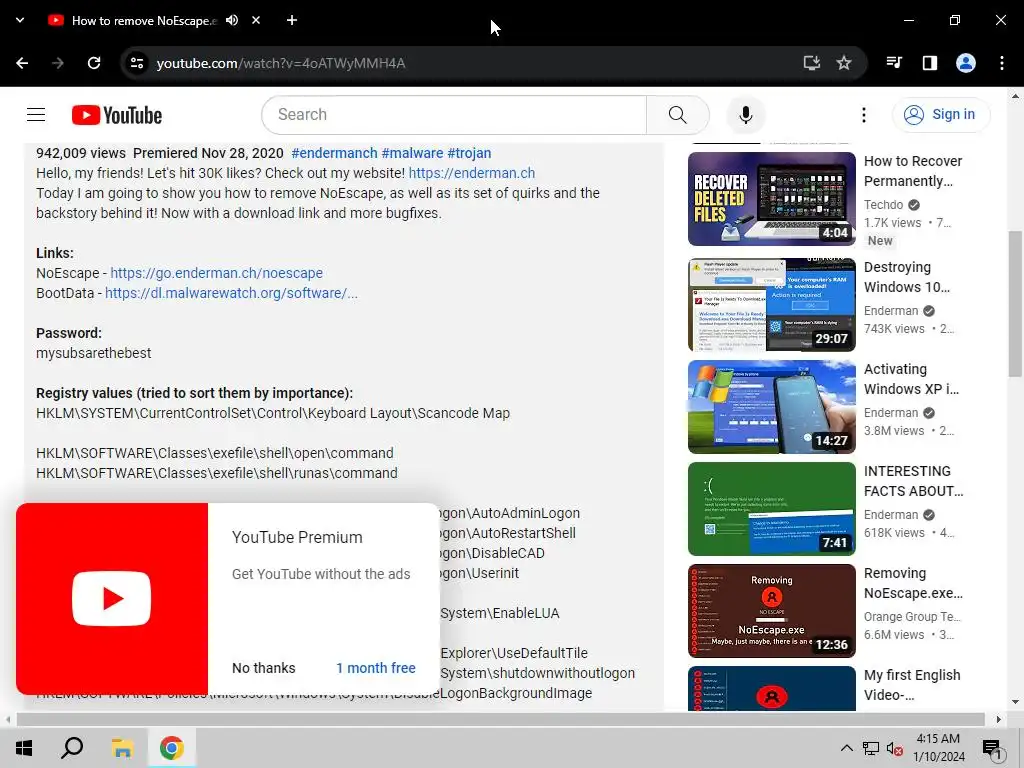Open the Chrome profile avatar
This screenshot has height=768, width=1024.
(x=965, y=63)
